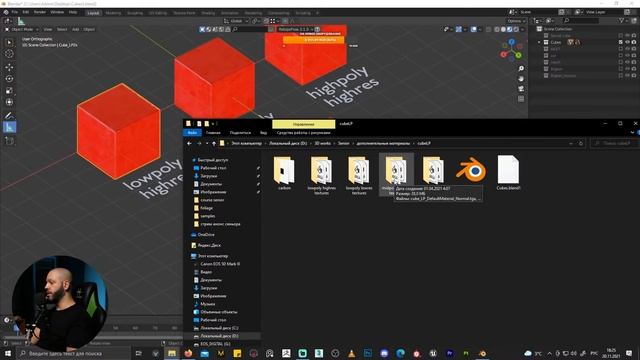Click in Explorer search field
The height and width of the screenshot is (360, 640).
point(615,143)
